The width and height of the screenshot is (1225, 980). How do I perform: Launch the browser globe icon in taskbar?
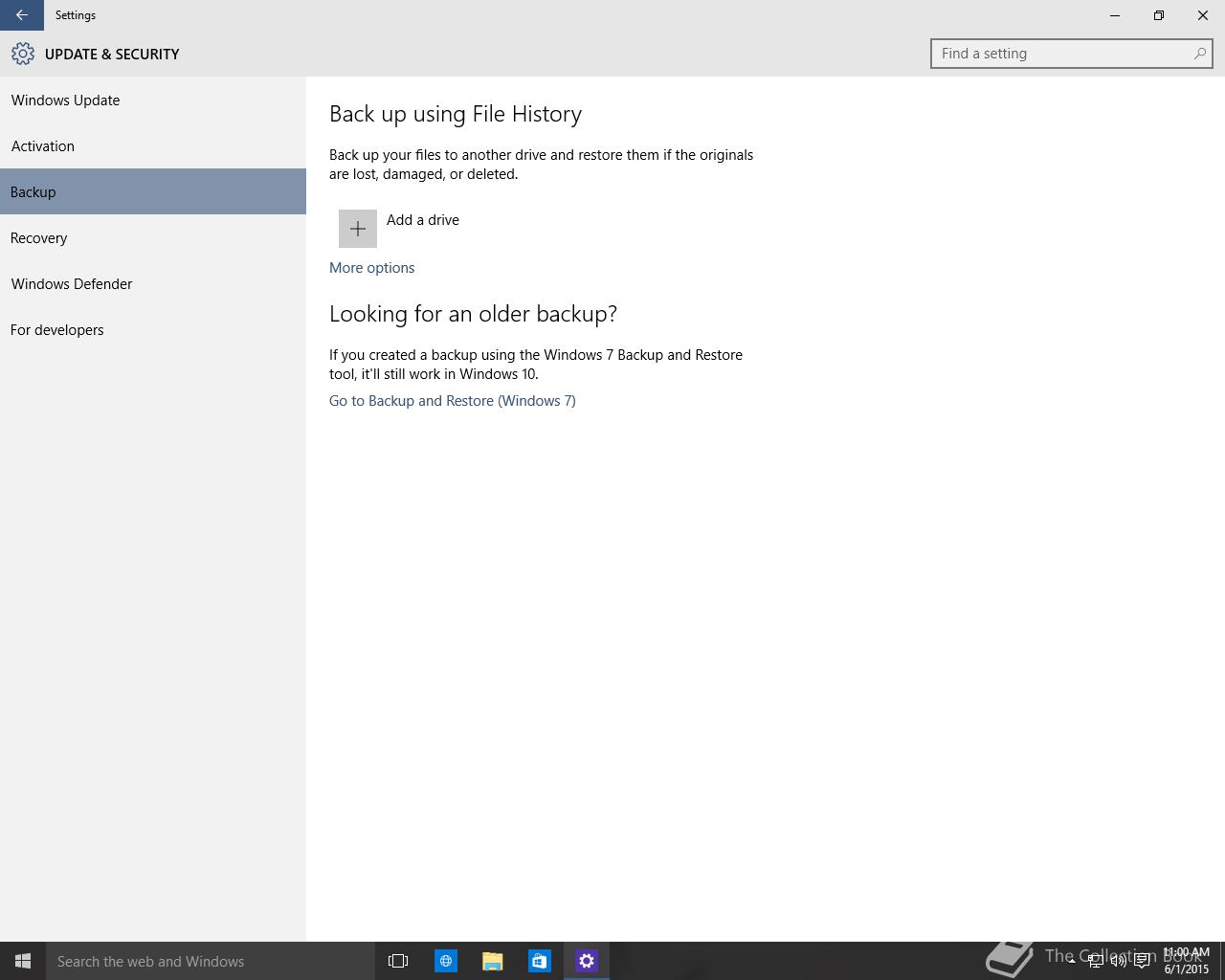[446, 961]
